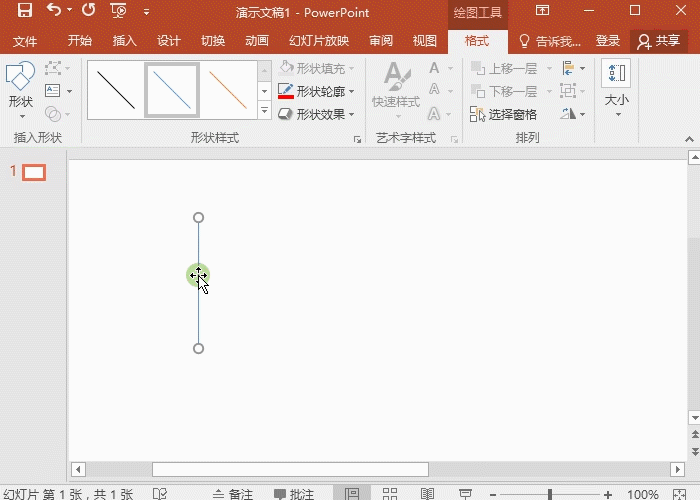This screenshot has height=500, width=700.
Task: Click the zoom slider handle
Action: [550, 494]
